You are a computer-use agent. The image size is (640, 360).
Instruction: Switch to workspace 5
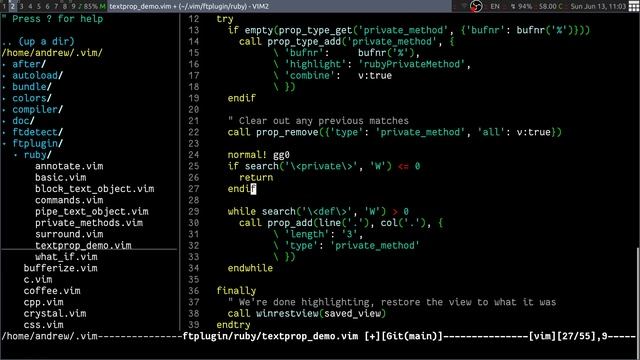pos(39,6)
